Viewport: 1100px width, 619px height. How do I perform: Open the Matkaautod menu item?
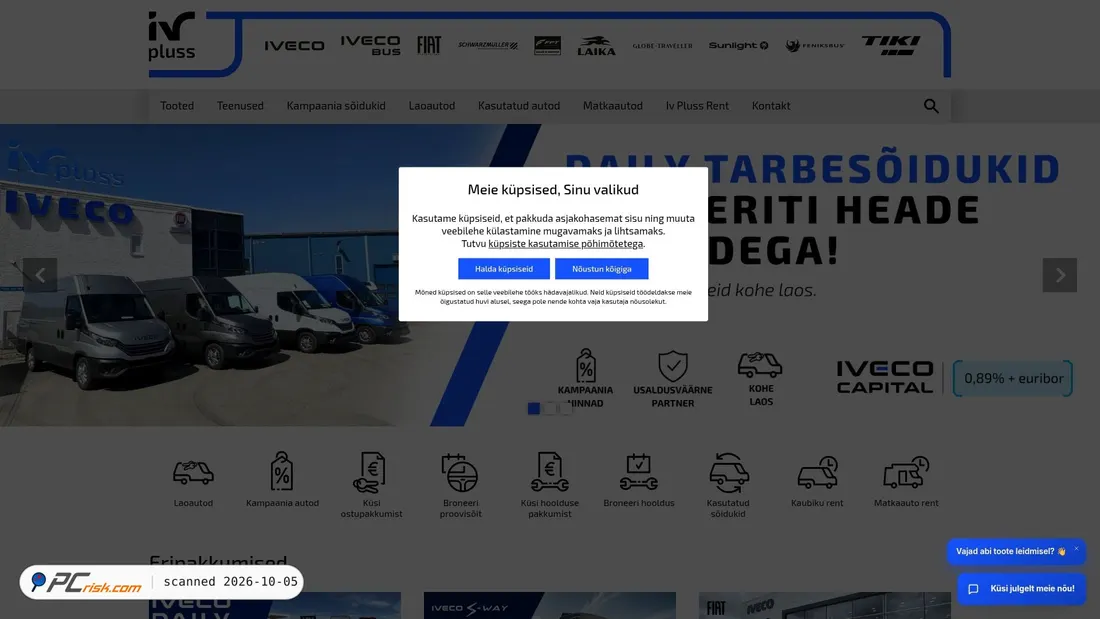tap(612, 106)
